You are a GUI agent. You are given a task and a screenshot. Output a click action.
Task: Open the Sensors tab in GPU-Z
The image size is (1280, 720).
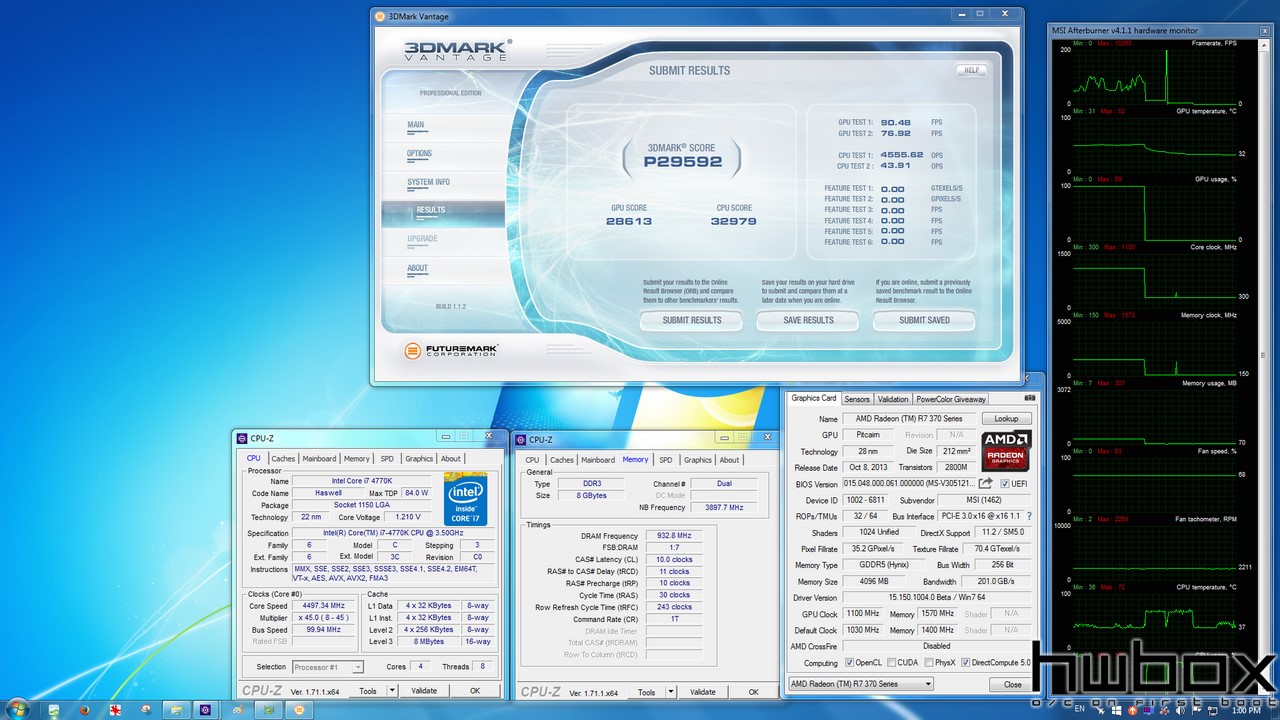[857, 399]
